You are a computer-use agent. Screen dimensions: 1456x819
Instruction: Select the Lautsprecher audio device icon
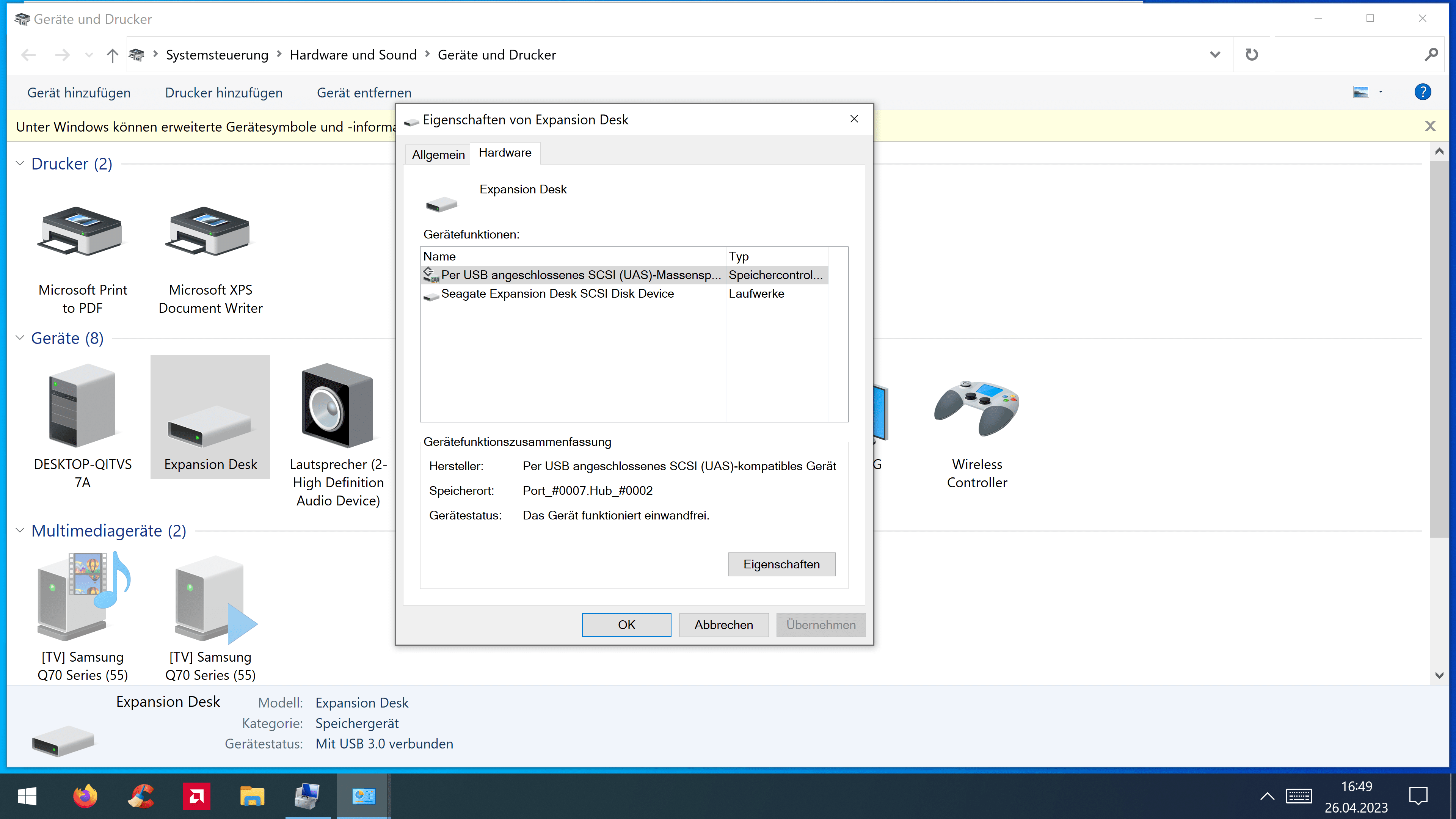(337, 406)
